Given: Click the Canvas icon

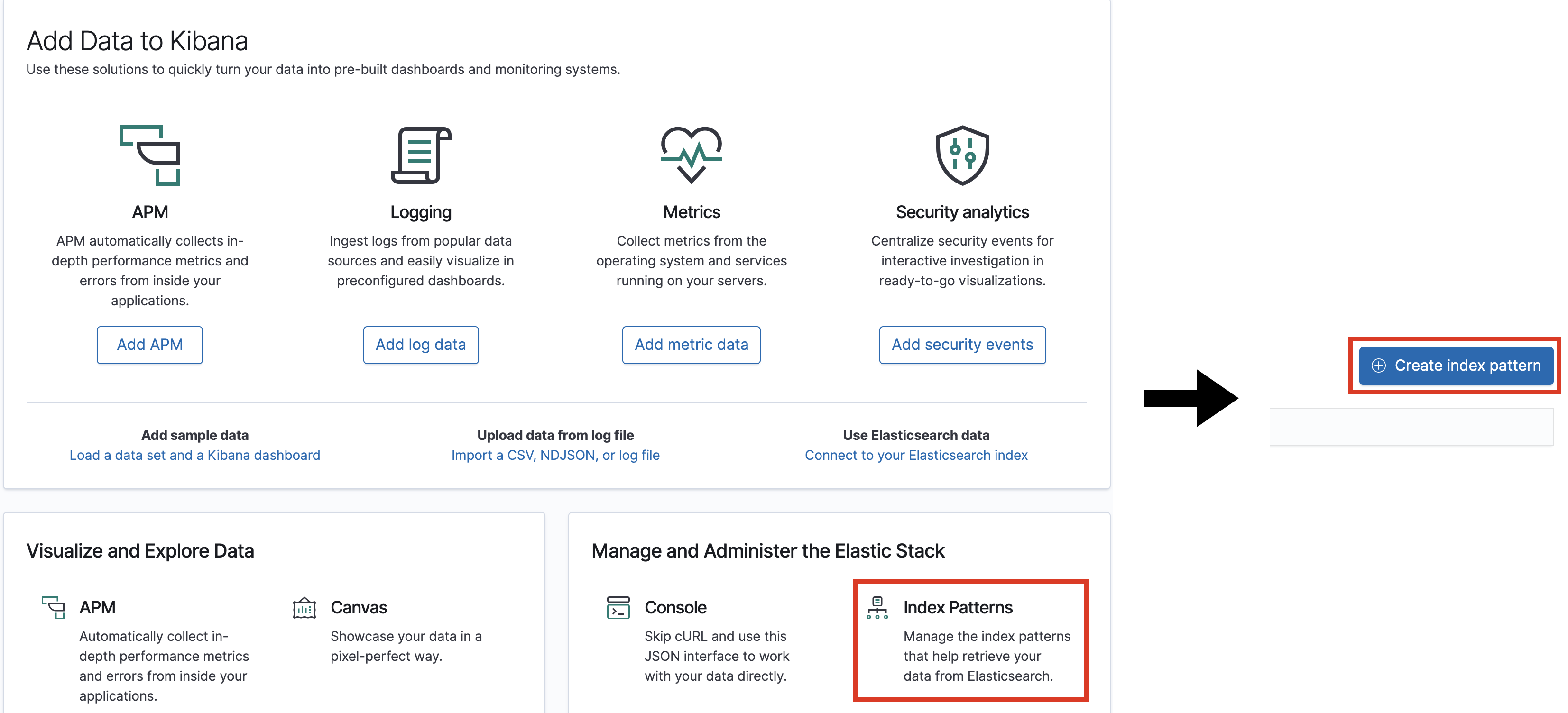Looking at the screenshot, I should pyautogui.click(x=304, y=607).
